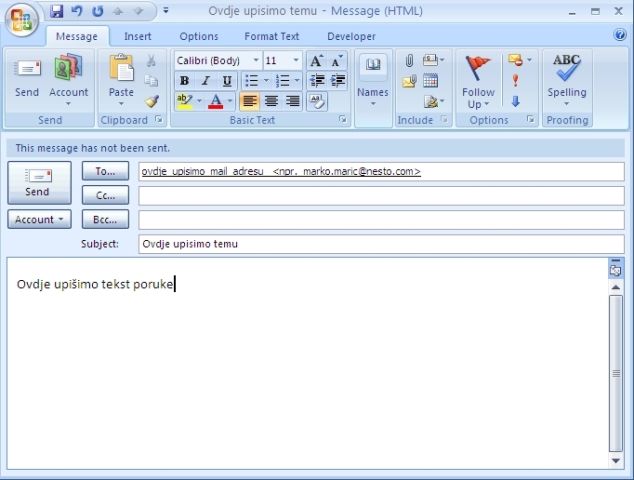Viewport: 634px width, 480px height.
Task: Click the Subject input field
Action: (381, 244)
